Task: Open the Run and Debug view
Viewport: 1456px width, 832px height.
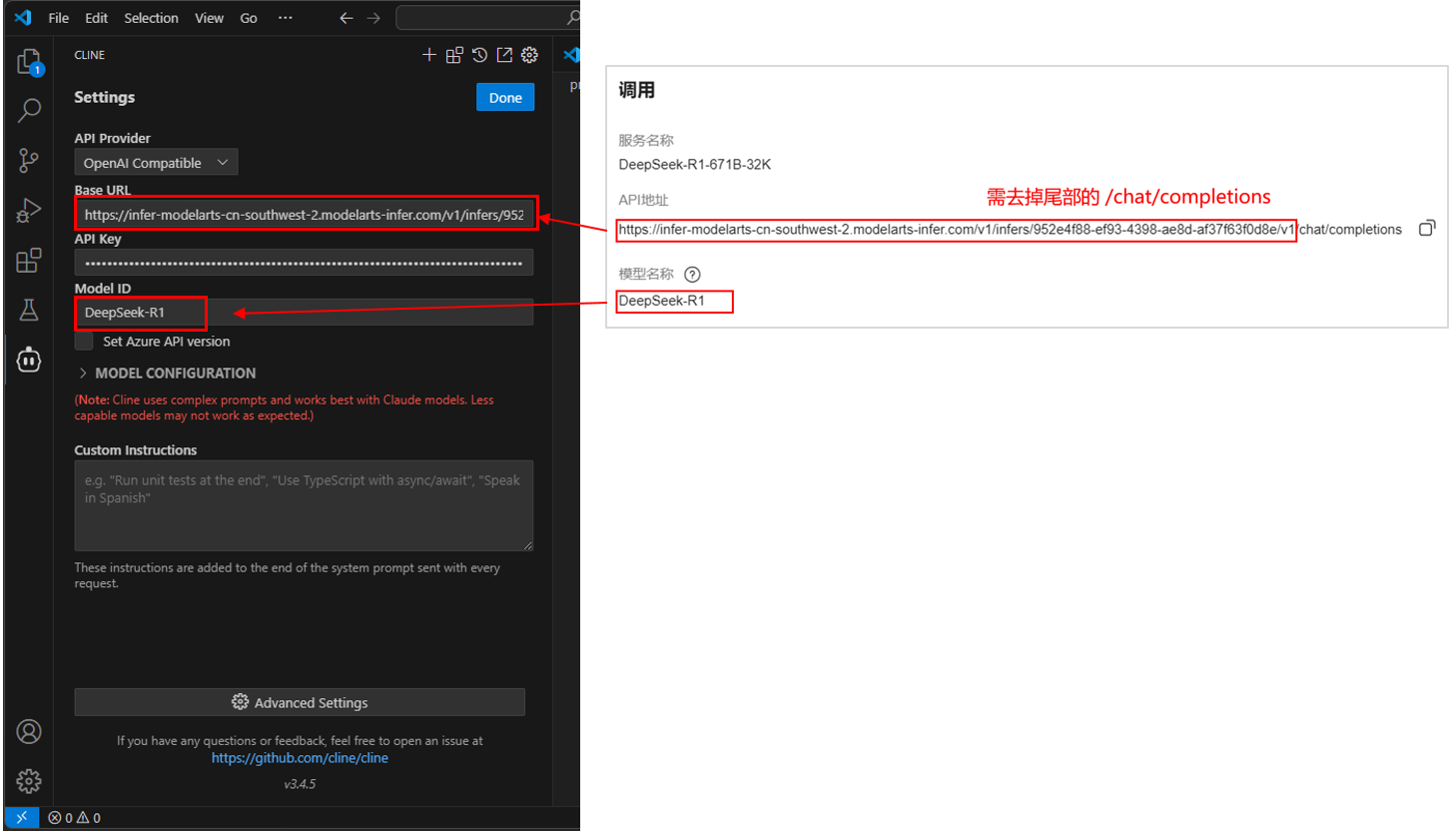Action: coord(29,210)
